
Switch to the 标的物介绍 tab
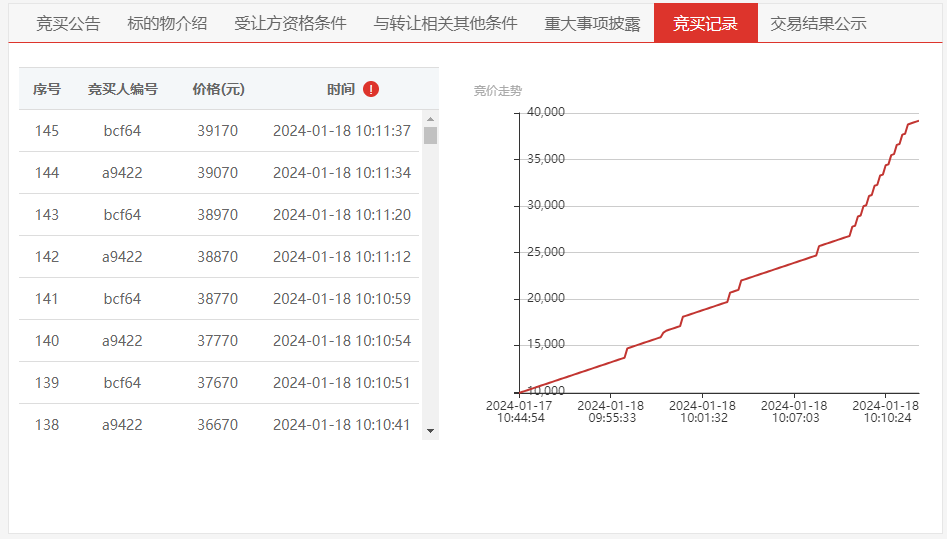[x=167, y=24]
